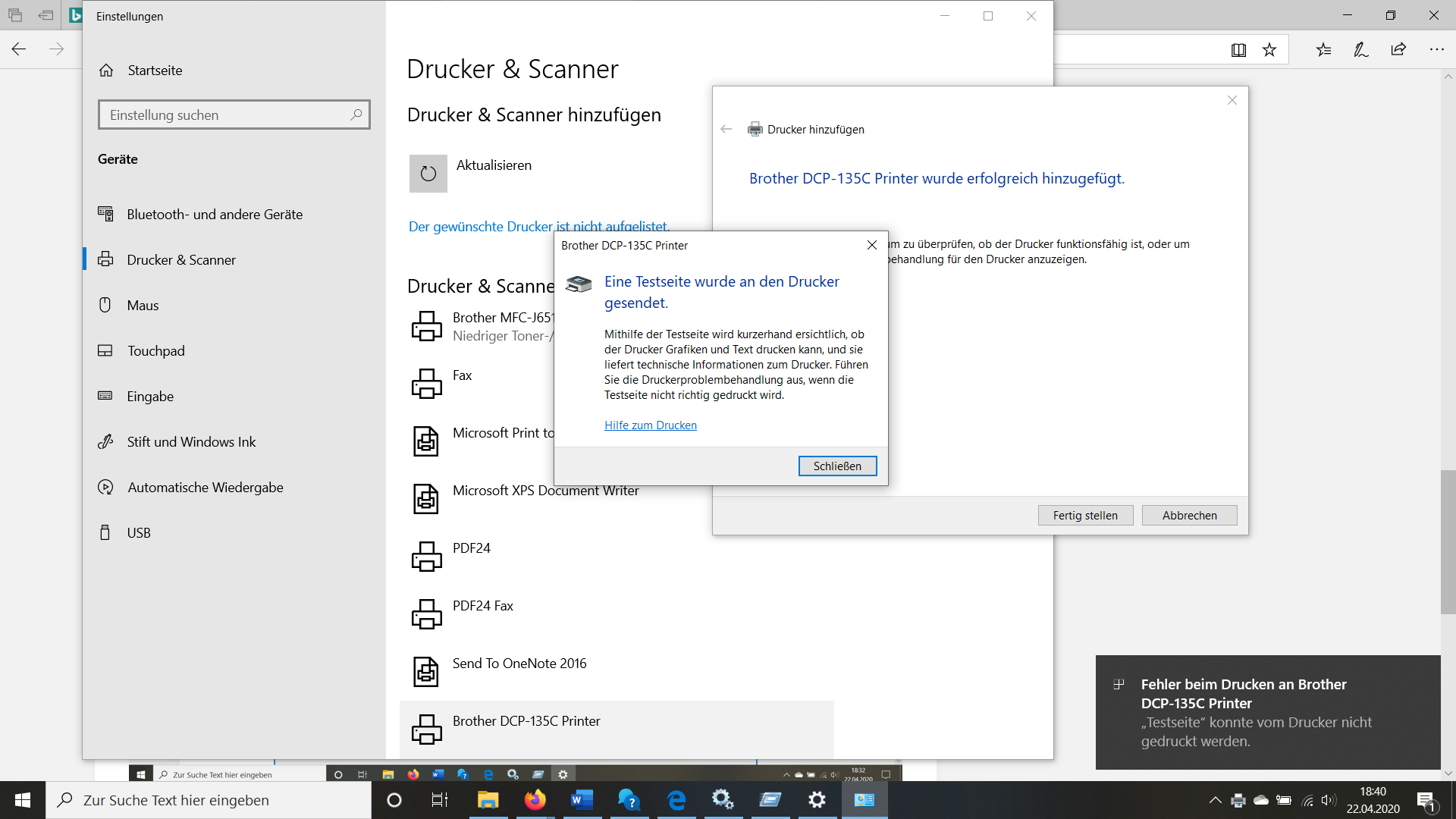Click the taskbar search box

click(209, 800)
